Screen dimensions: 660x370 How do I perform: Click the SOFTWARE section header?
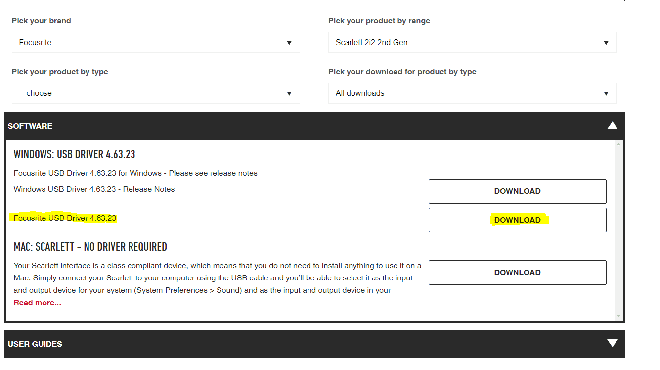click(314, 126)
